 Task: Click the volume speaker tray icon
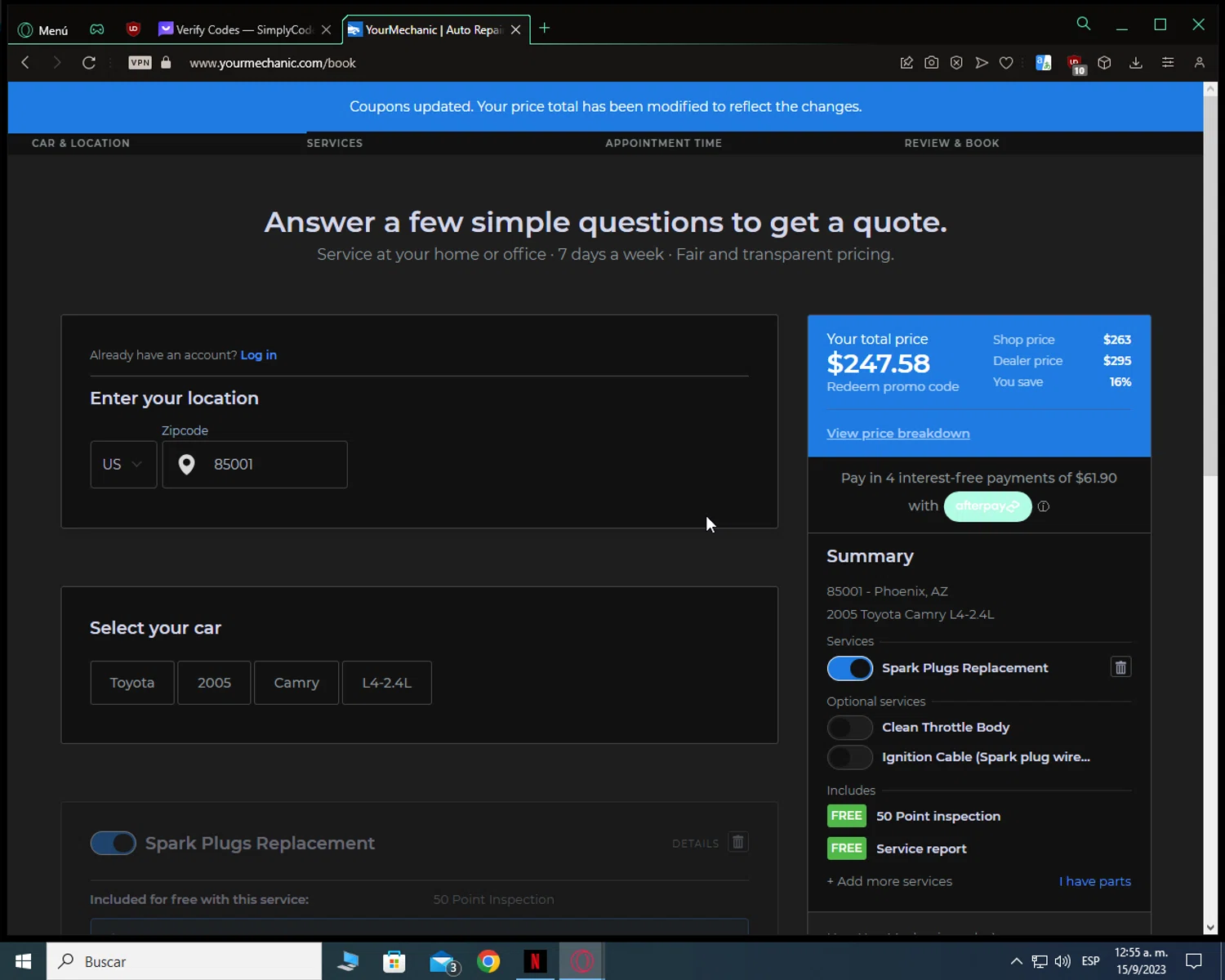[x=1062, y=961]
